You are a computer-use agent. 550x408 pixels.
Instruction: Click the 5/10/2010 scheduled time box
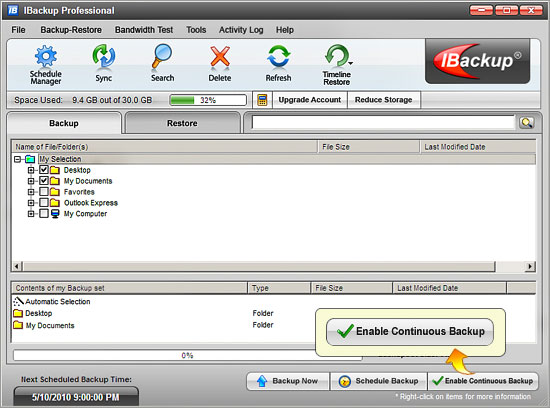[x=76, y=397]
